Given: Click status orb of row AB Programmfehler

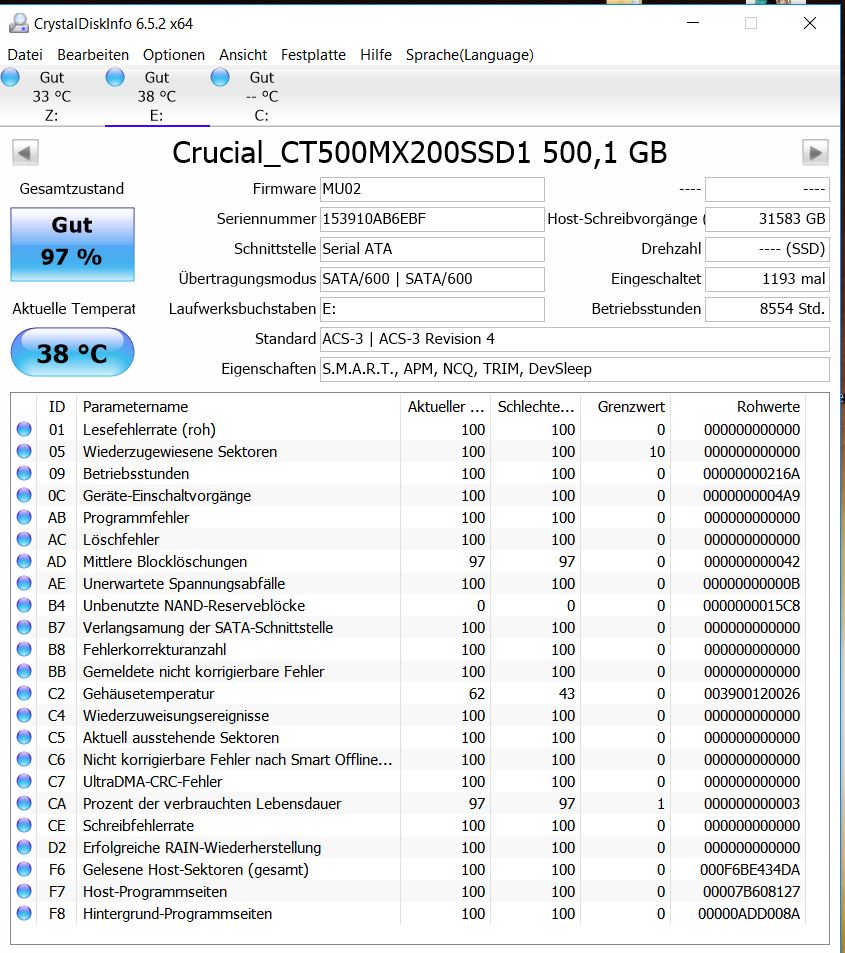Looking at the screenshot, I should pyautogui.click(x=24, y=517).
